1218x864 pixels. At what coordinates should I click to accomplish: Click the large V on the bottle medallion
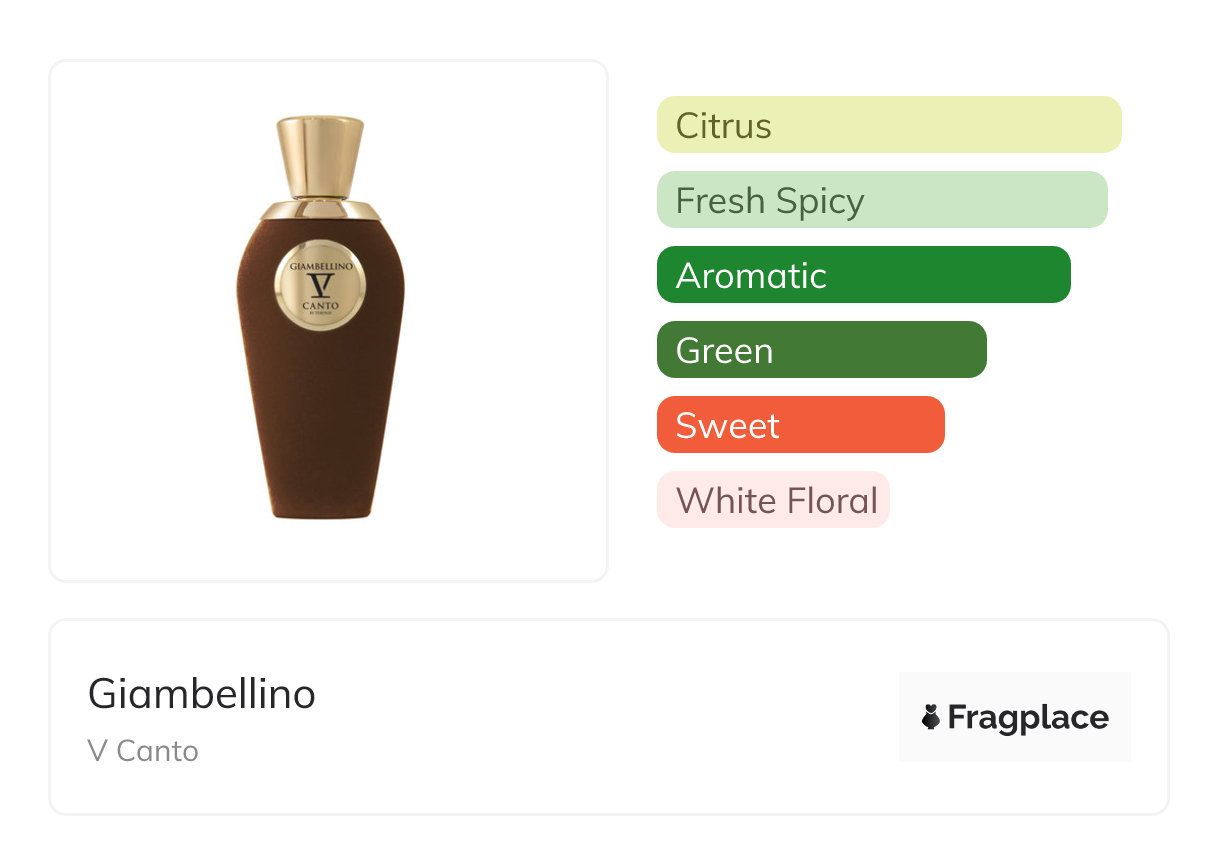[x=320, y=287]
